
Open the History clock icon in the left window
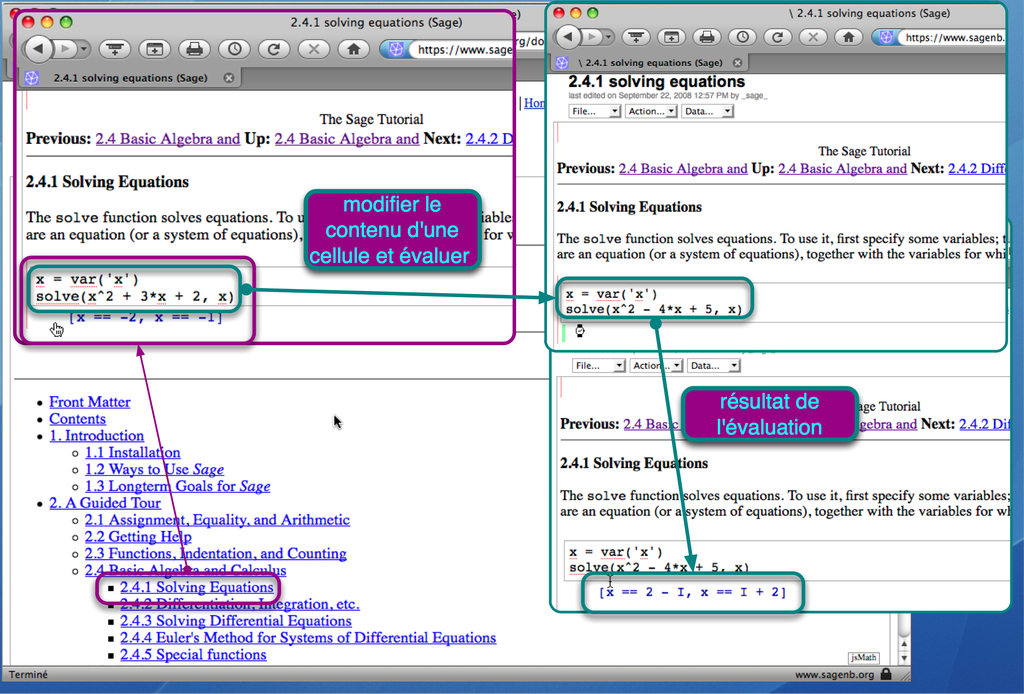tap(234, 49)
